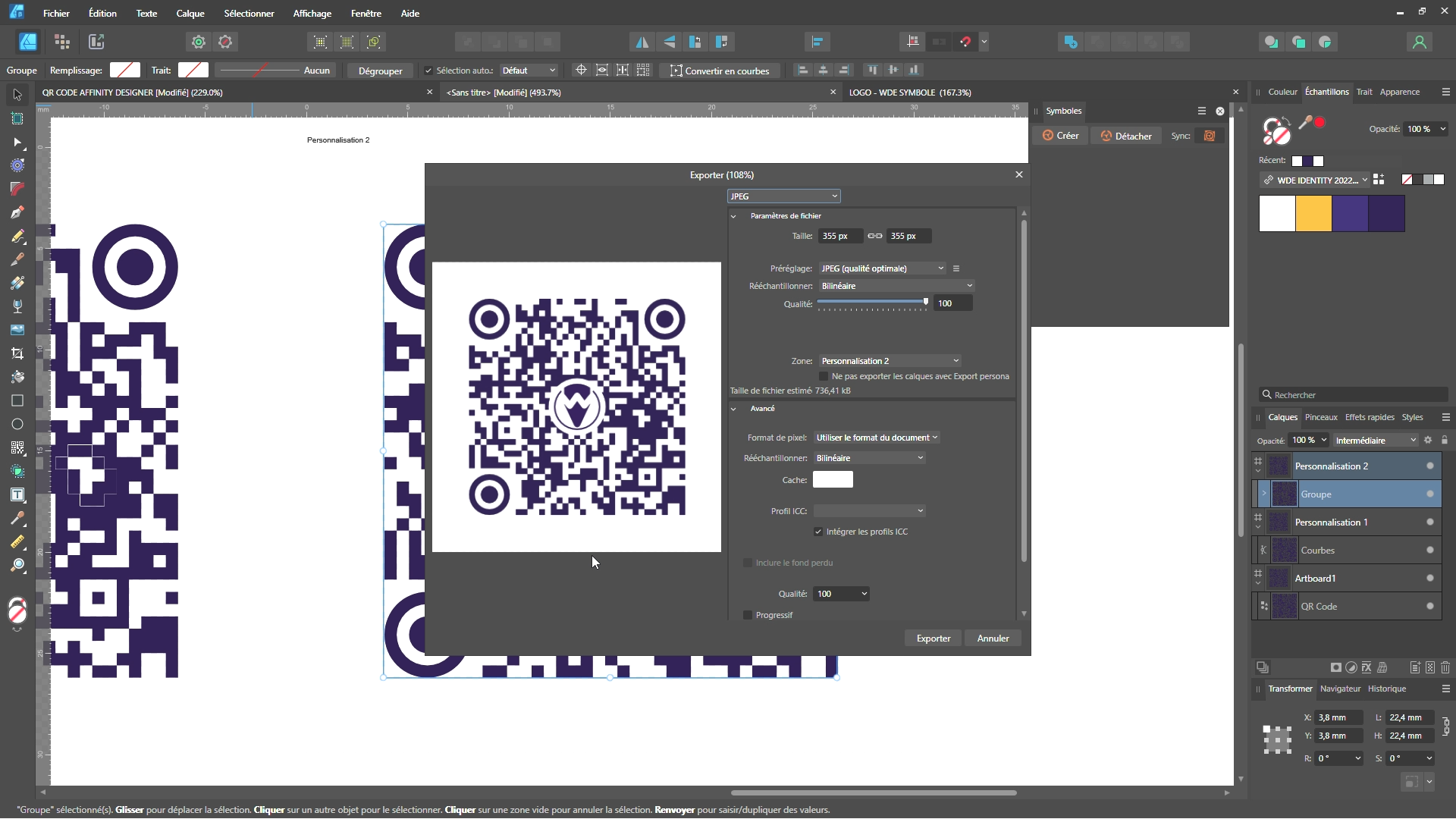Click the Exporter button

(x=933, y=639)
